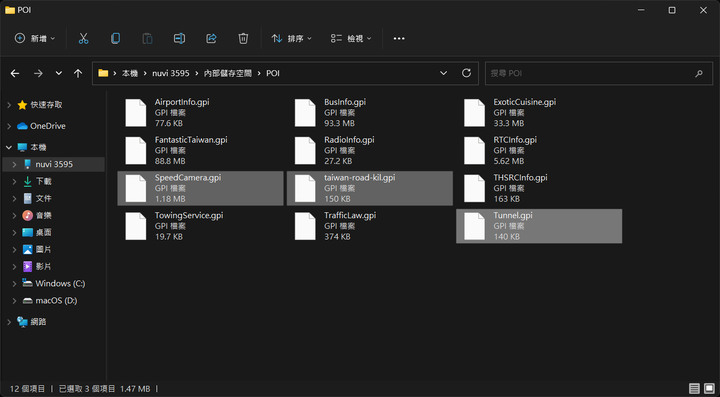The height and width of the screenshot is (397, 720).
Task: Collapse 本機 tree node
Action: point(9,147)
